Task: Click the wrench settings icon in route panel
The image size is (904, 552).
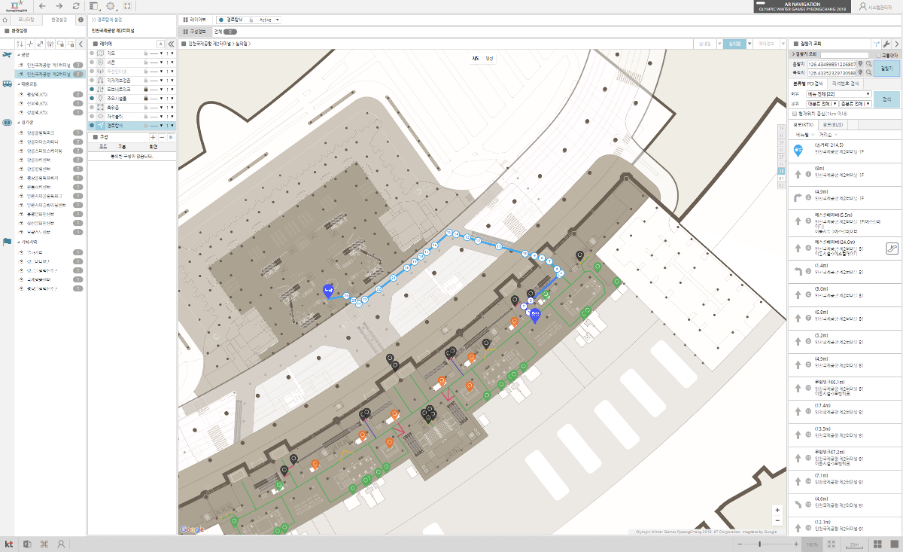Action: point(886,45)
